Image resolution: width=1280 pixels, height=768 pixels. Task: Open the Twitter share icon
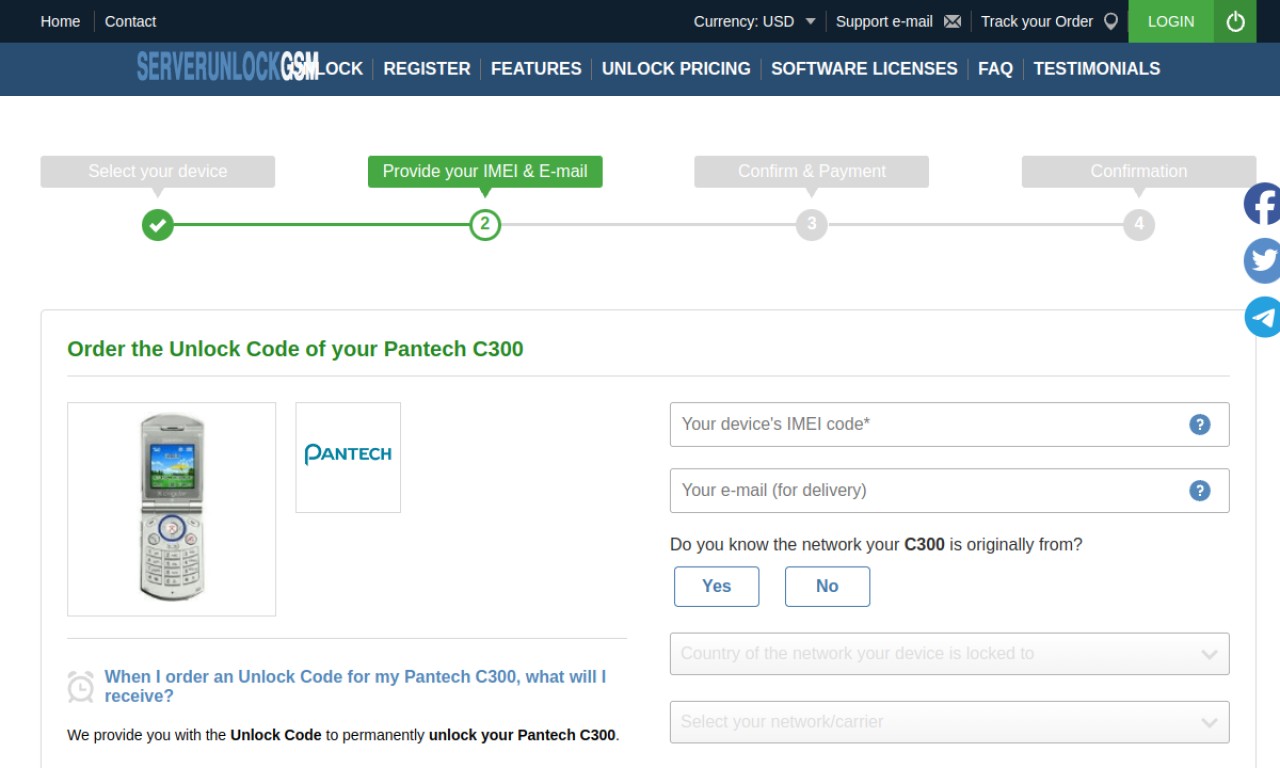pos(1262,261)
